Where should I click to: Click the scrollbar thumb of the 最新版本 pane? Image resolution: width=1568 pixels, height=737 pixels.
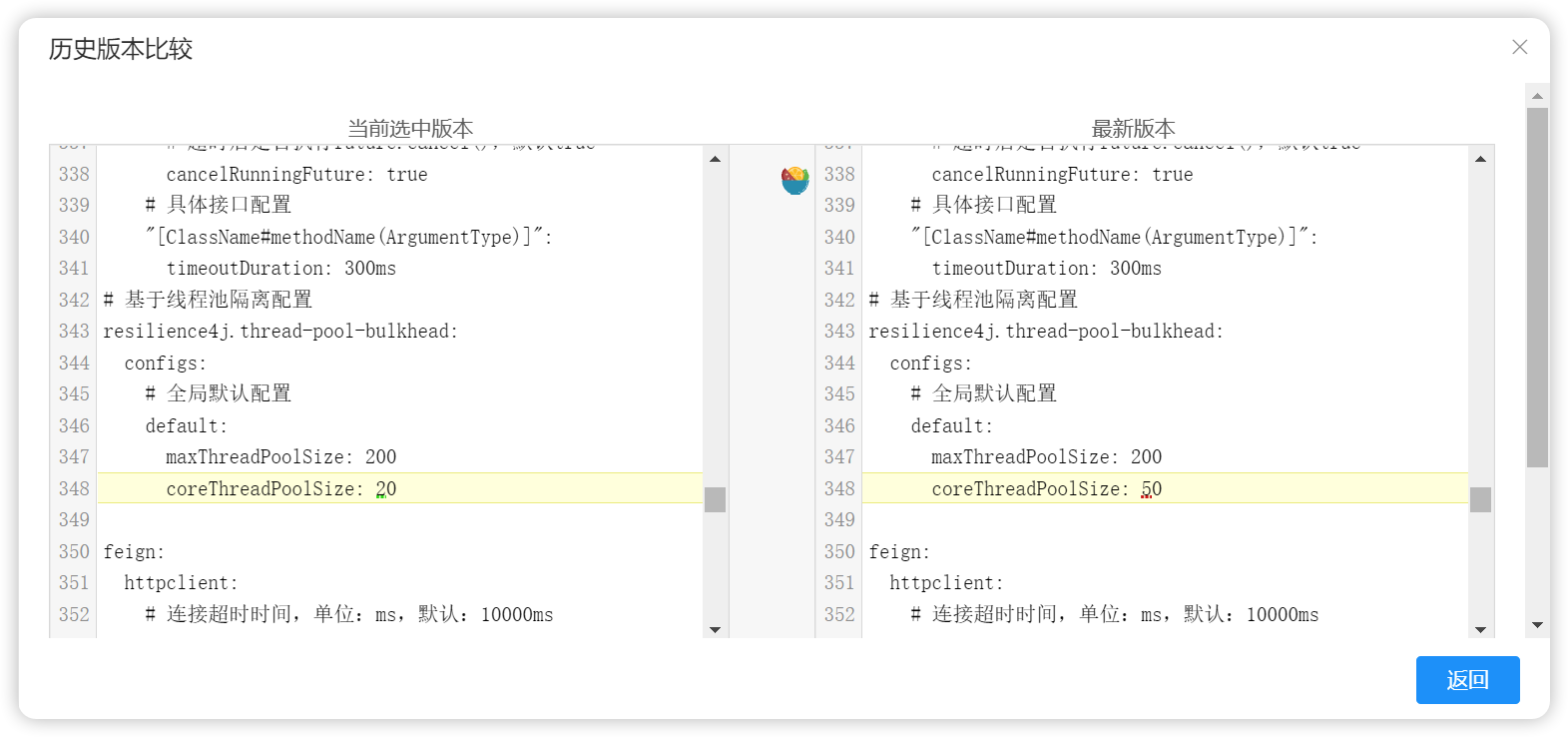(1480, 499)
